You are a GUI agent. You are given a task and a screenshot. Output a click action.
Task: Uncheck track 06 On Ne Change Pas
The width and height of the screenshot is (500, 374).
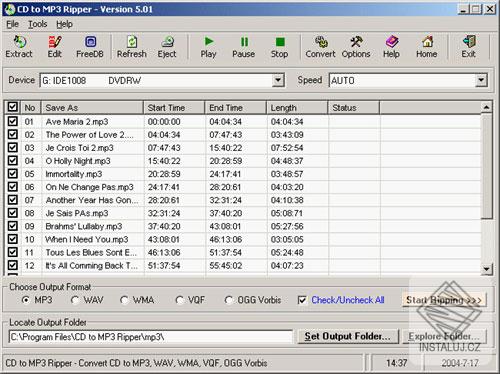point(13,187)
